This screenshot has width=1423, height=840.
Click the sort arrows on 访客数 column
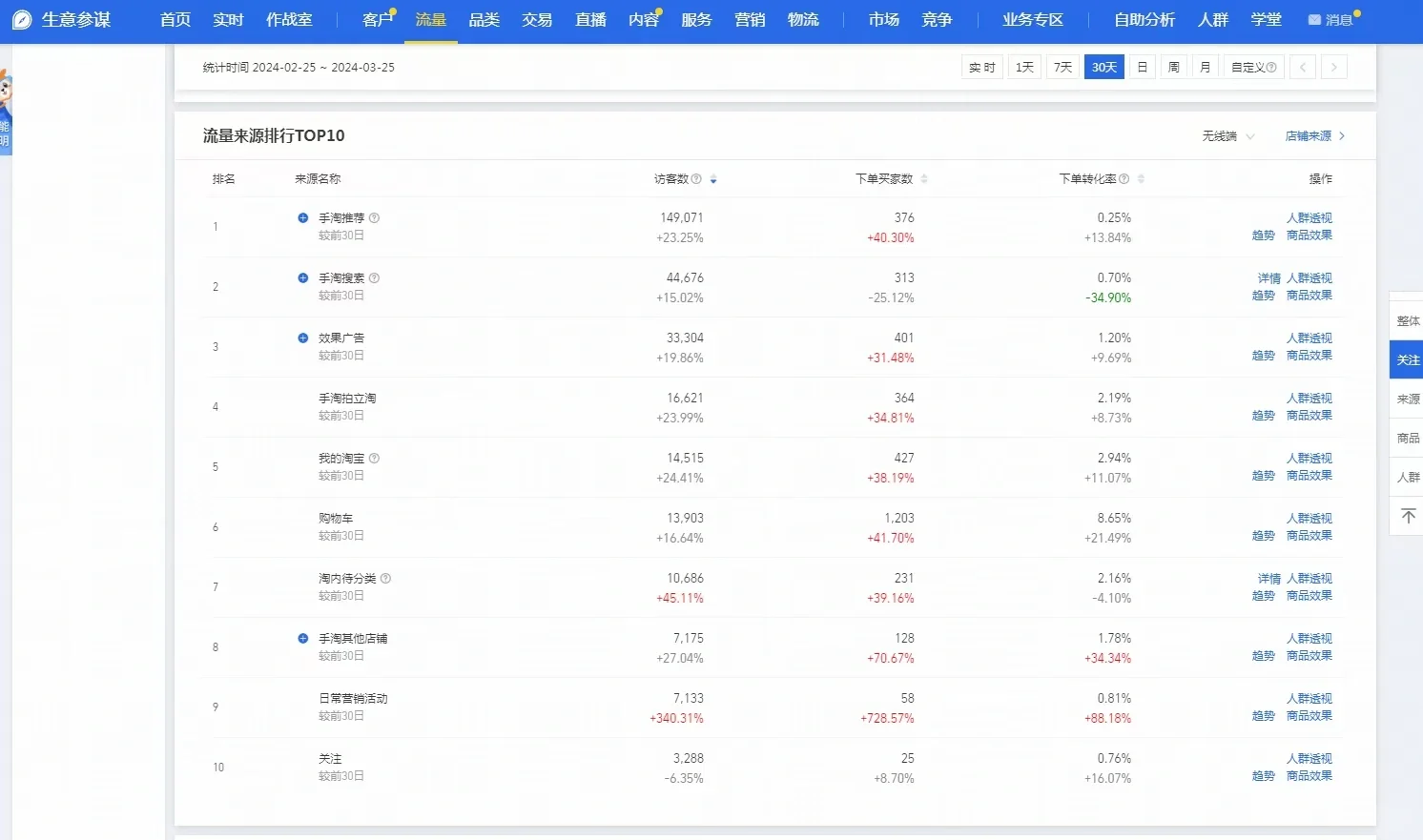(x=712, y=178)
